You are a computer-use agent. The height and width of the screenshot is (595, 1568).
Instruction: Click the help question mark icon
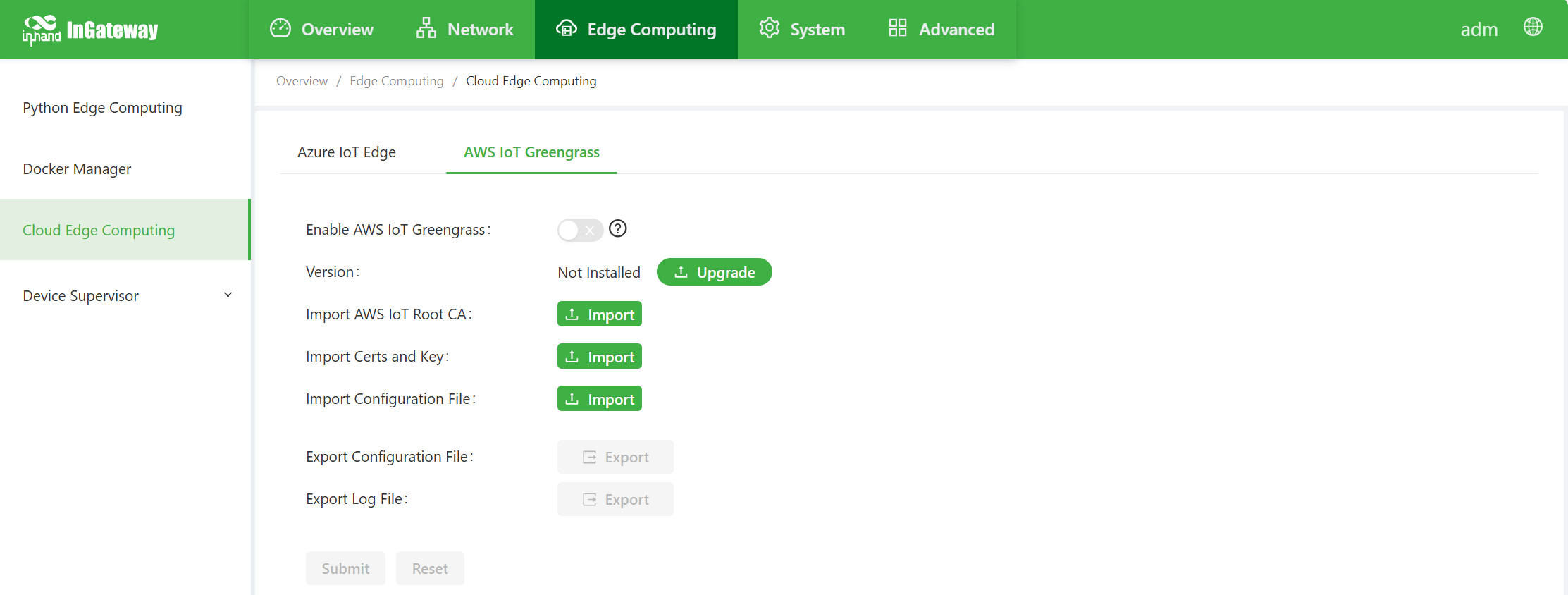(x=617, y=228)
